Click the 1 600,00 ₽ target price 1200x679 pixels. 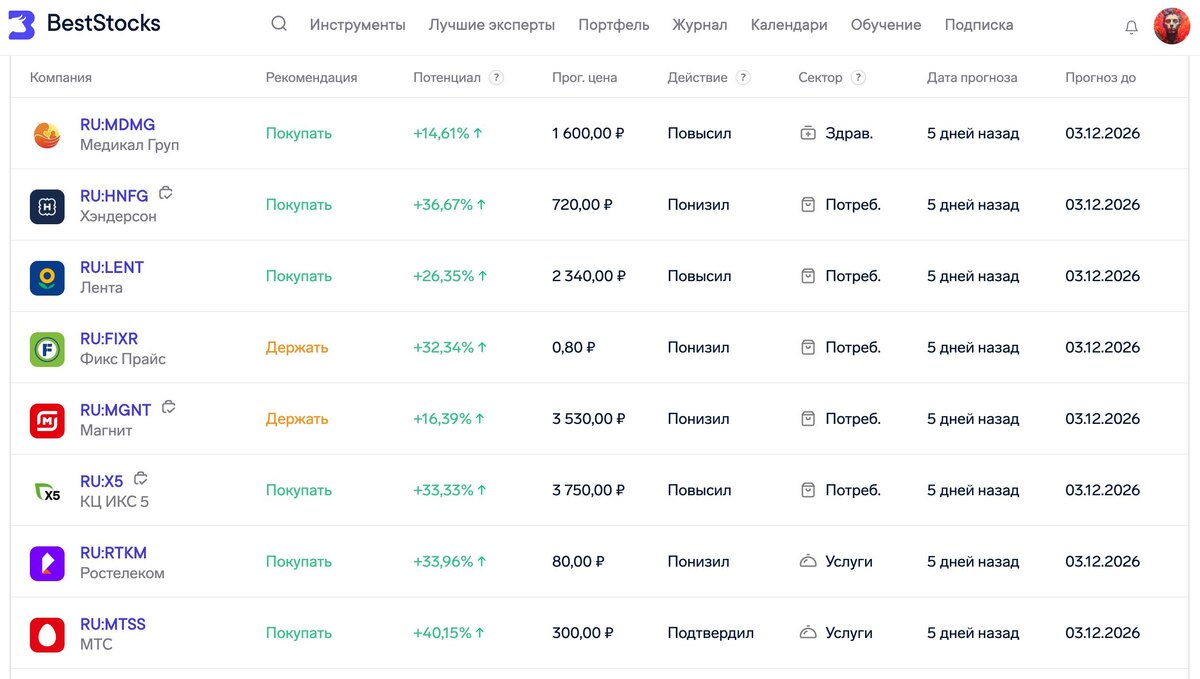pos(588,133)
